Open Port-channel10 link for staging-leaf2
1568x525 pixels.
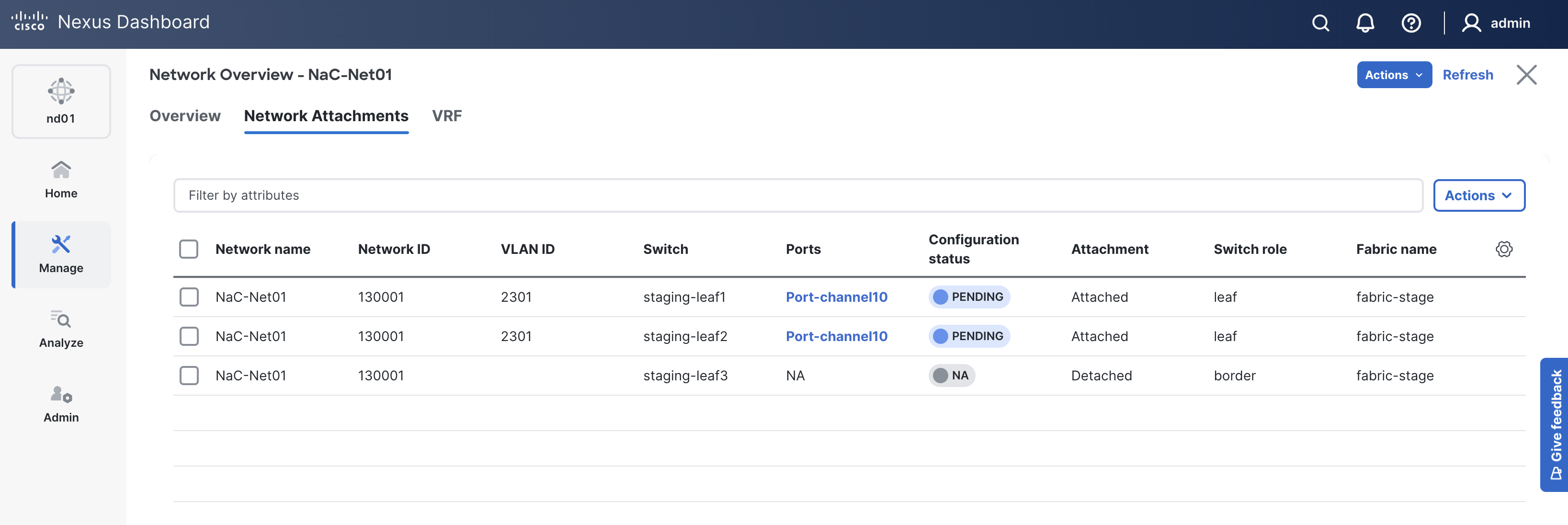[x=836, y=336]
